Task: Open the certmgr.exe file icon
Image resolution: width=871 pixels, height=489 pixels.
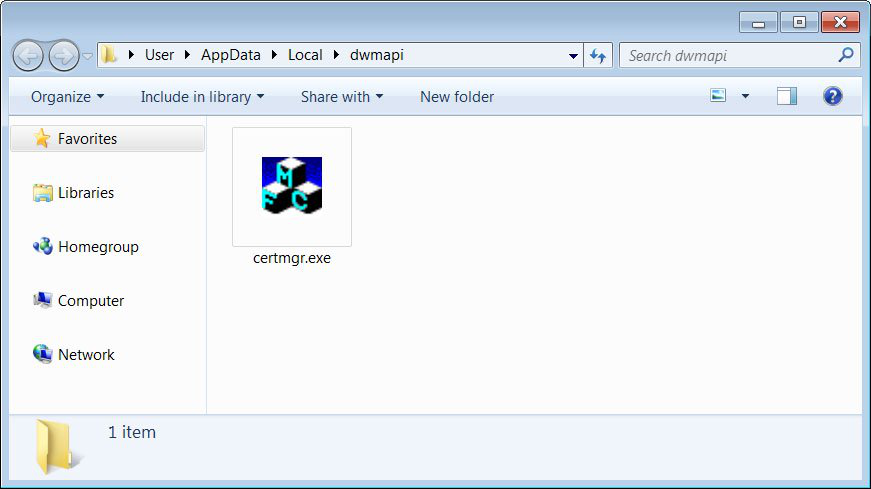Action: point(291,186)
